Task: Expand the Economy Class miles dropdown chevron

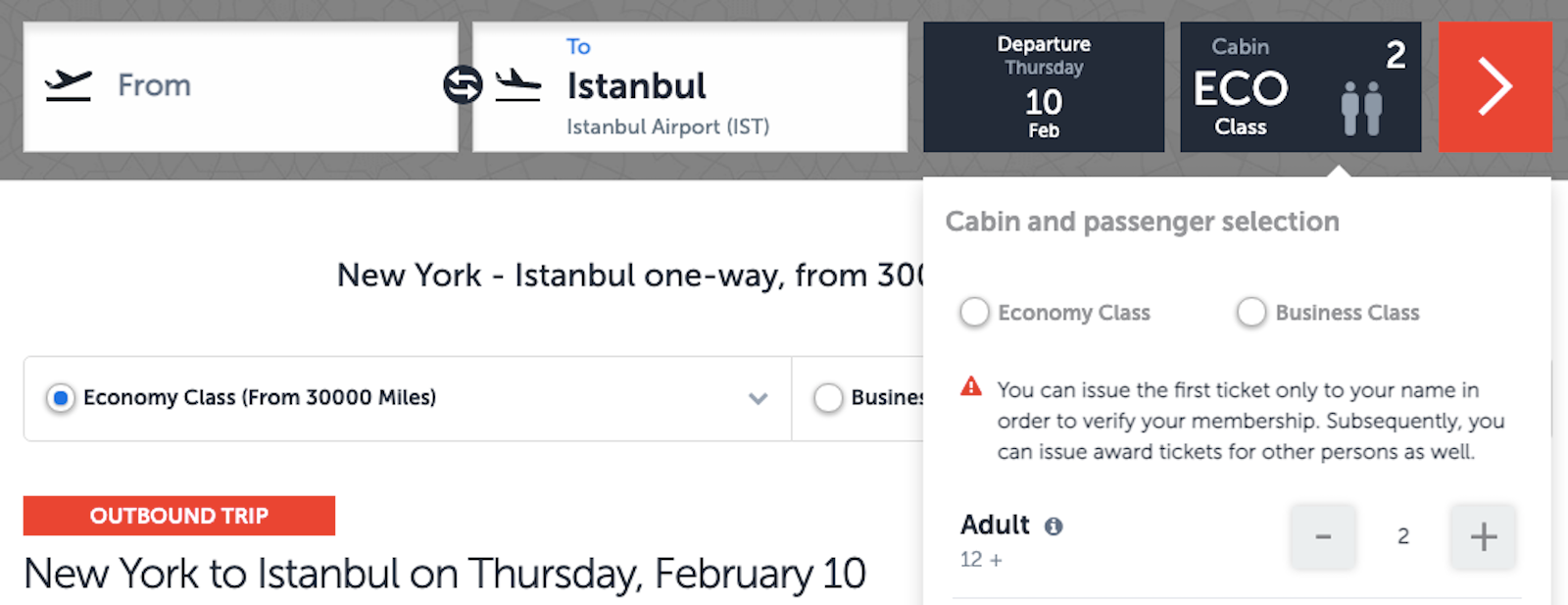Action: click(x=758, y=398)
